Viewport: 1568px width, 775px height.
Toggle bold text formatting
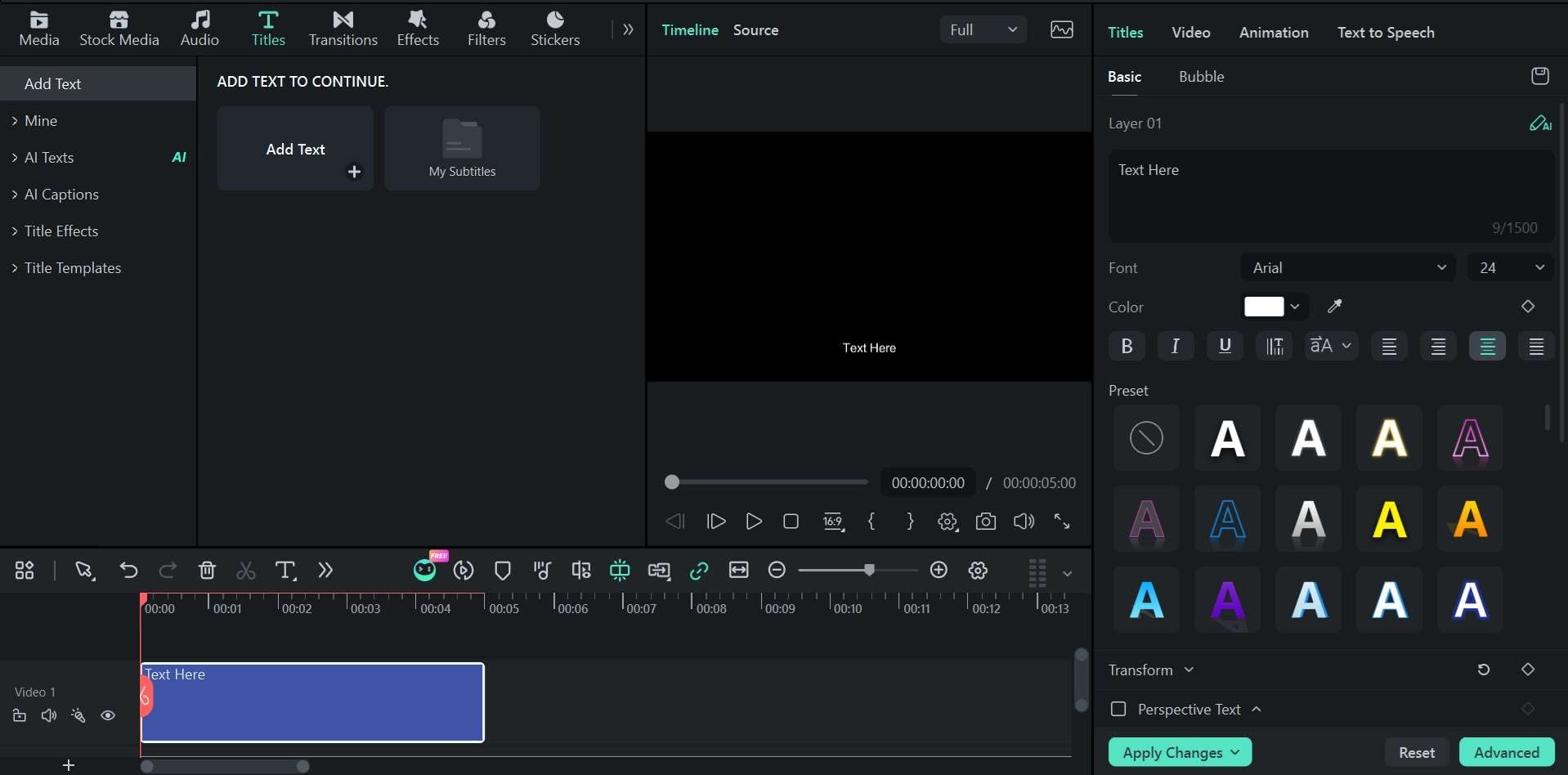tap(1127, 346)
